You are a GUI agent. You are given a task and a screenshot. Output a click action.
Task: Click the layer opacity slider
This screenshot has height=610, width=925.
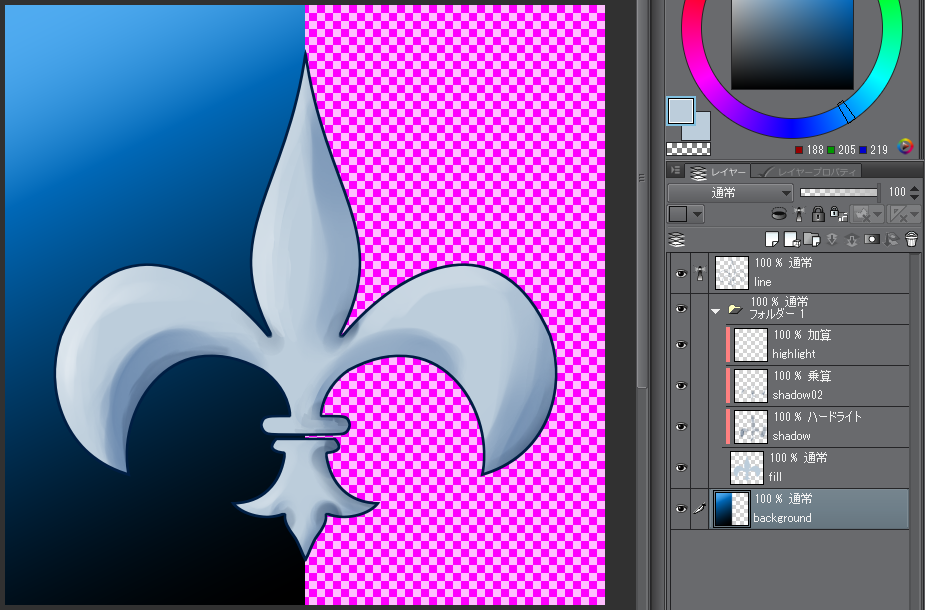[838, 192]
